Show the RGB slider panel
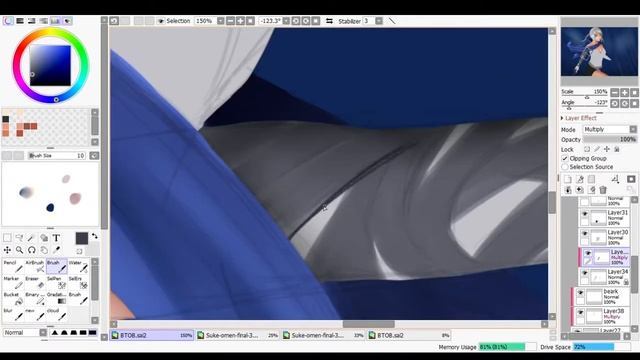This screenshot has height=360, width=640. click(x=20, y=20)
